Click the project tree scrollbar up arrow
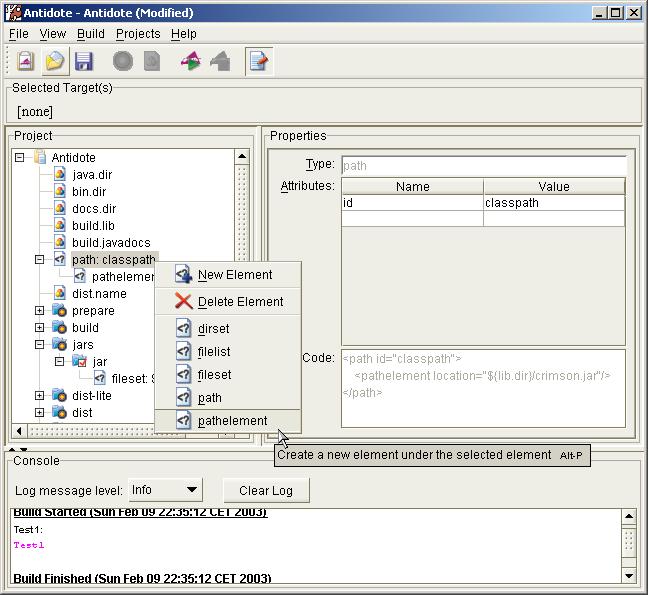This screenshot has height=595, width=648. tap(241, 157)
